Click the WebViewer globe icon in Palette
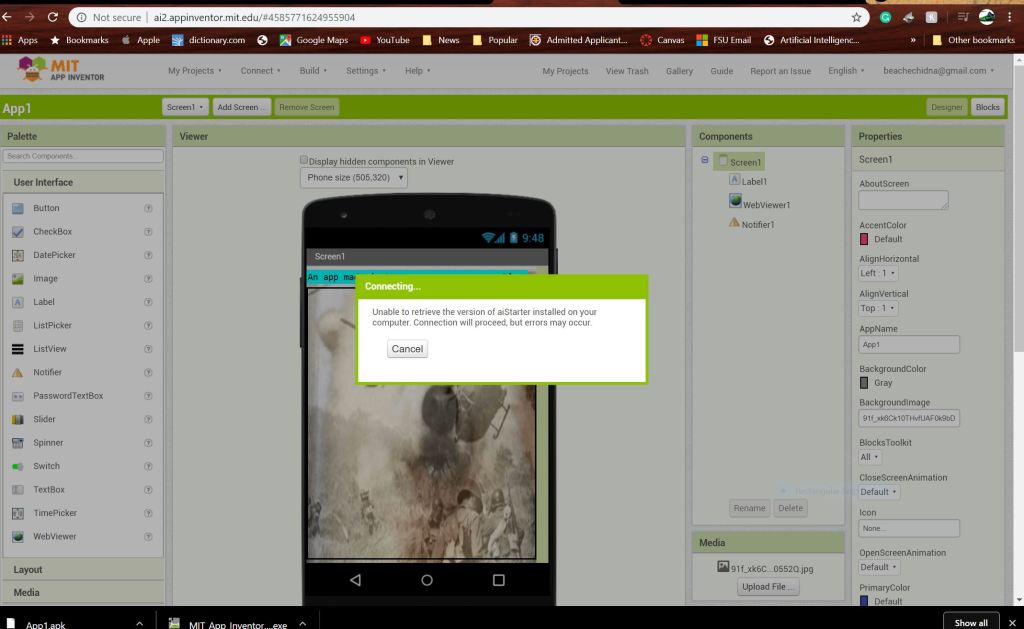Screen dimensions: 1024x629 (x=17, y=536)
